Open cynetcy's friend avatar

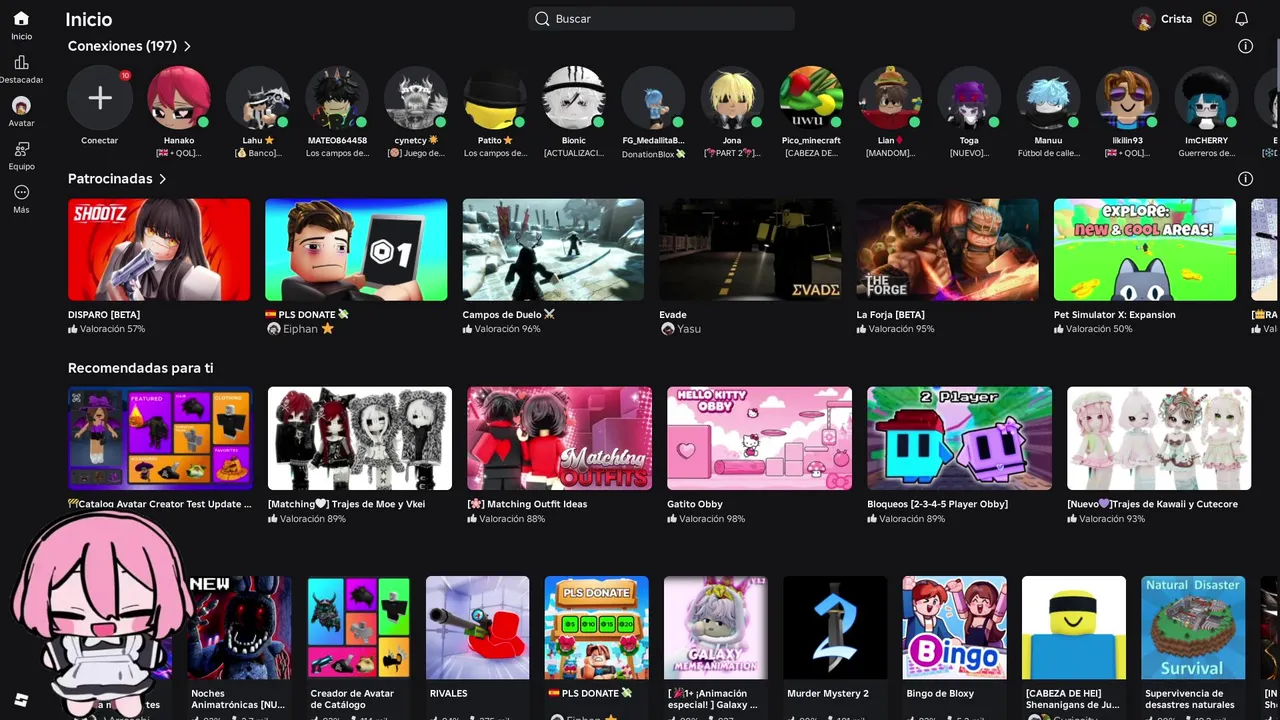[416, 98]
